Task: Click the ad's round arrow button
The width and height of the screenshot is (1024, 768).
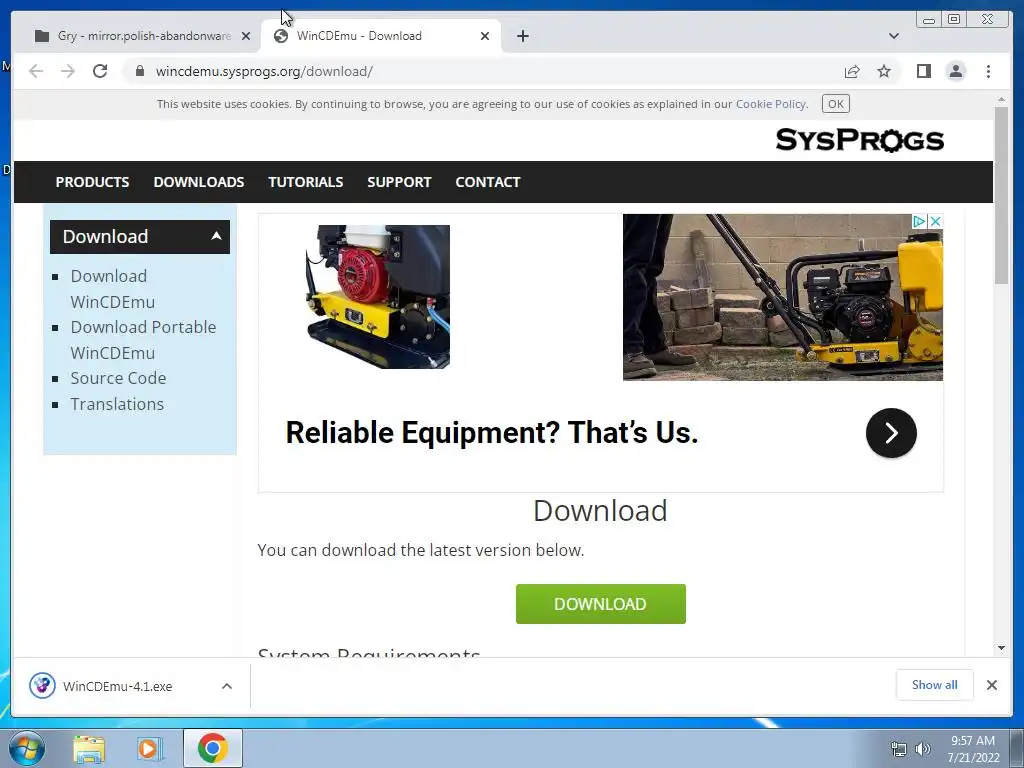Action: tap(891, 432)
